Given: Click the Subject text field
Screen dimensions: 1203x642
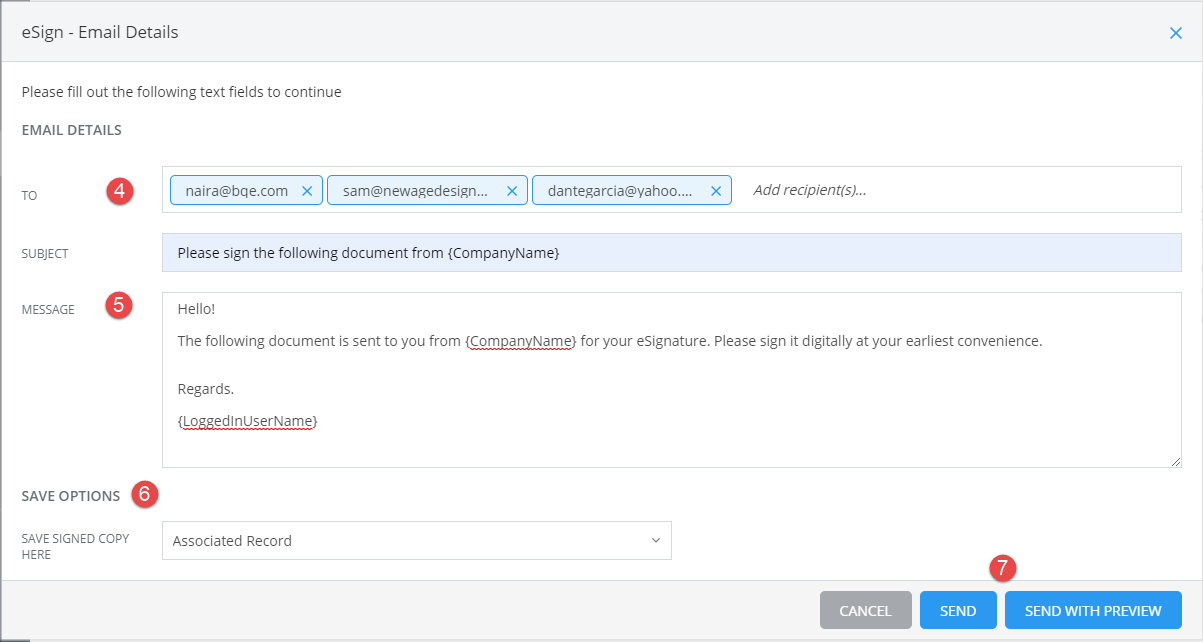Looking at the screenshot, I should point(672,253).
